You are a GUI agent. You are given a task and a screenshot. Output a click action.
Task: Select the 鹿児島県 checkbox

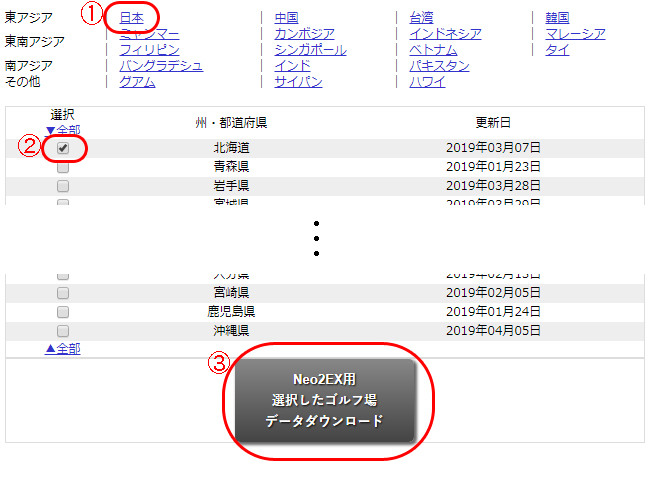(x=63, y=312)
